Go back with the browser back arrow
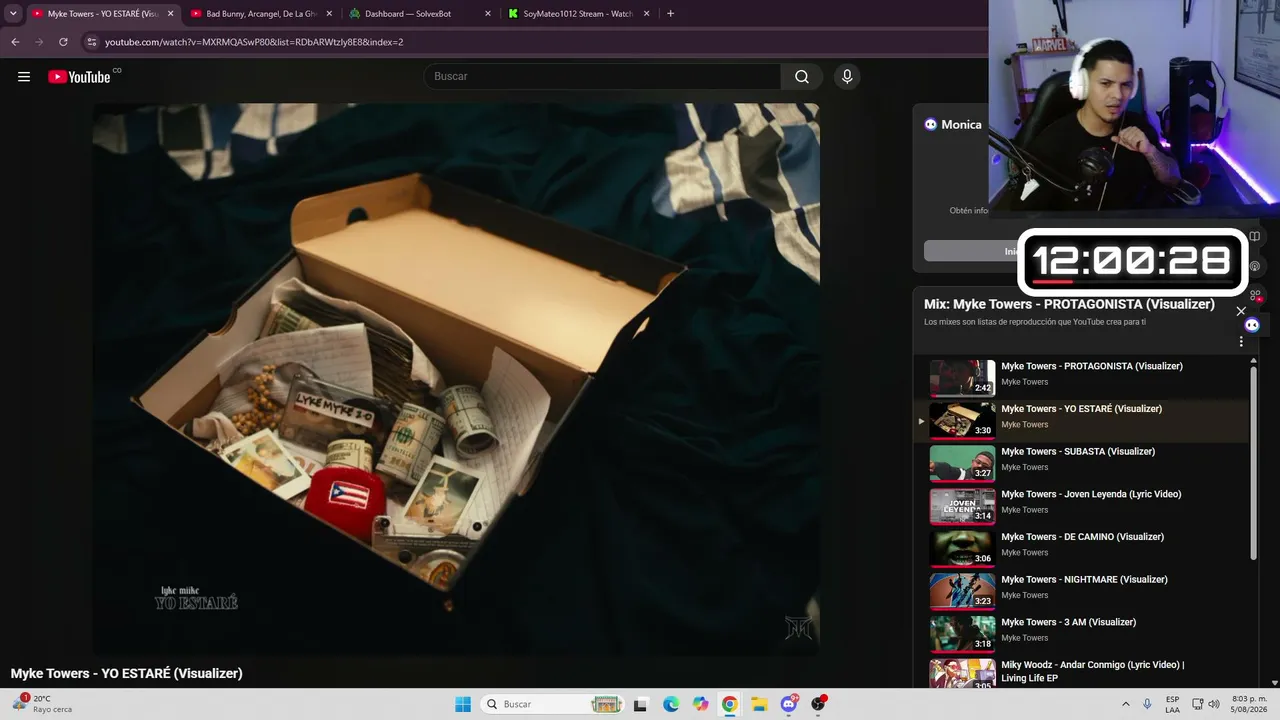 click(x=15, y=42)
